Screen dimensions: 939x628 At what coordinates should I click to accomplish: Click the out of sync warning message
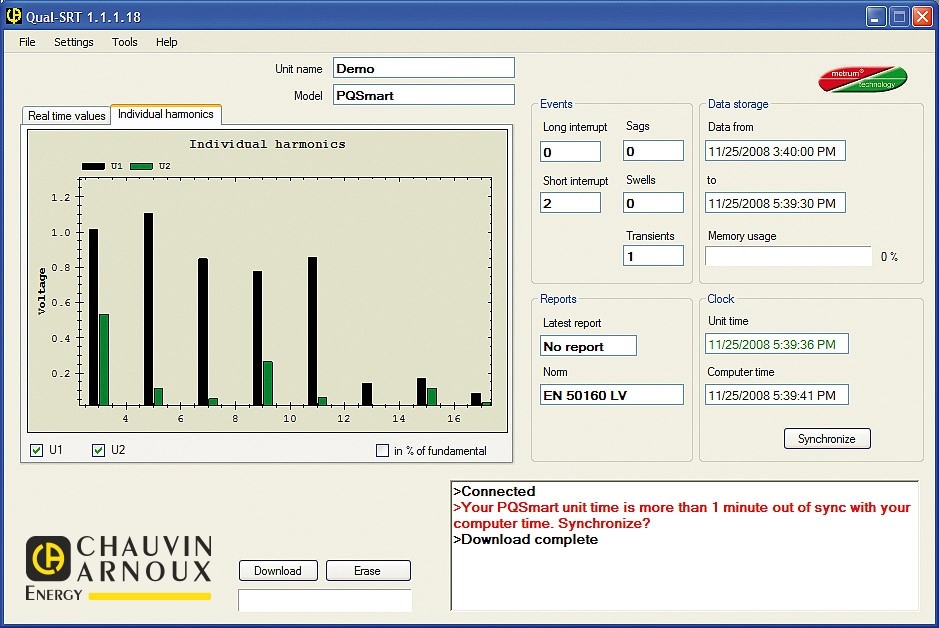point(682,515)
